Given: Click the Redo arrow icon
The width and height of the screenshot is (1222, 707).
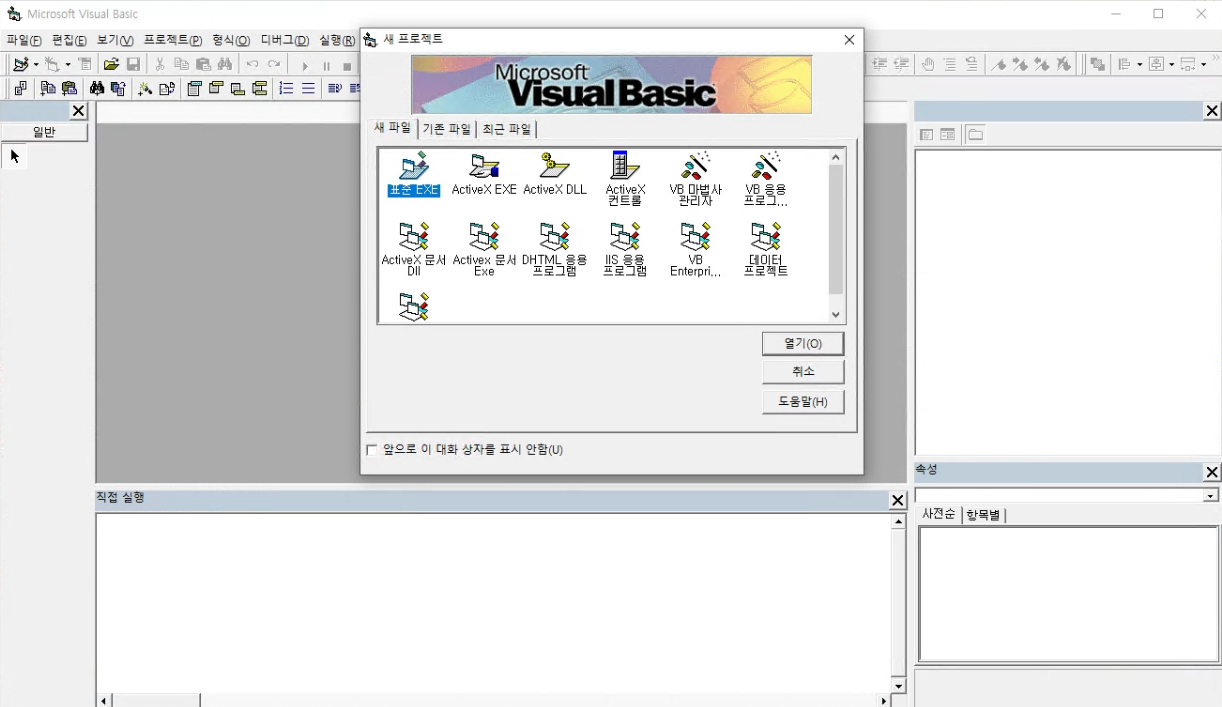Looking at the screenshot, I should tap(274, 64).
